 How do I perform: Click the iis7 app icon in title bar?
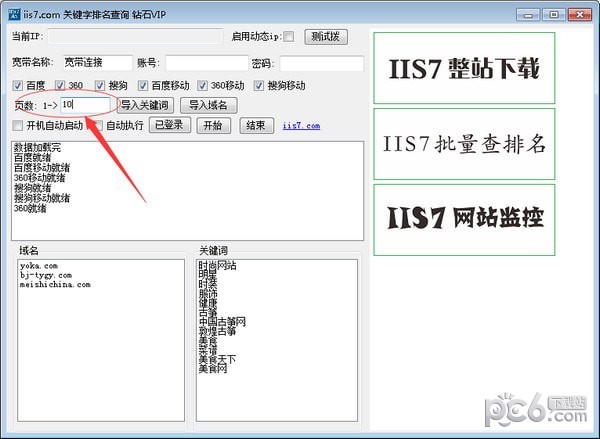[x=14, y=15]
